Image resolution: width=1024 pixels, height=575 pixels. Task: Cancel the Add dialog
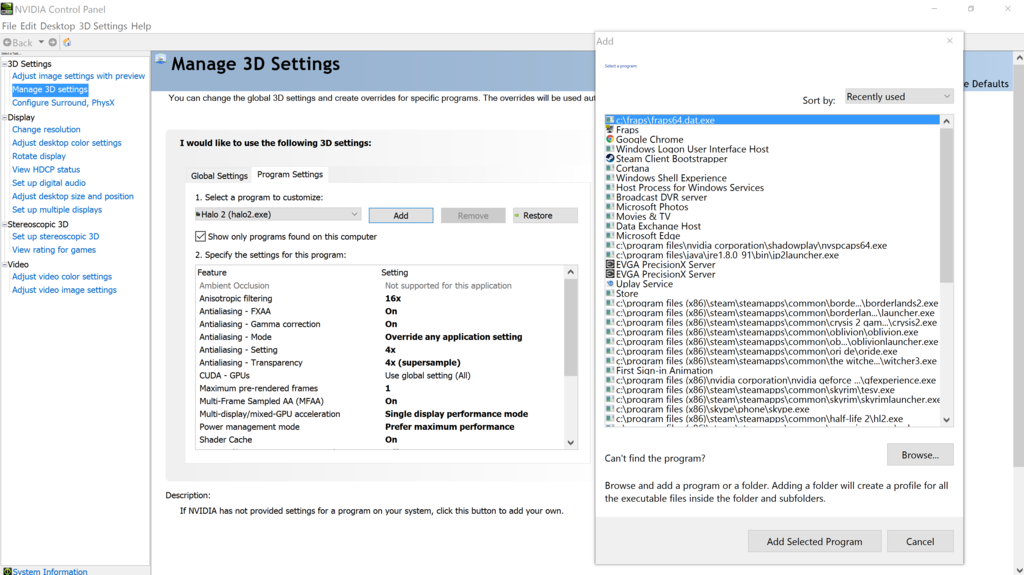coord(920,541)
